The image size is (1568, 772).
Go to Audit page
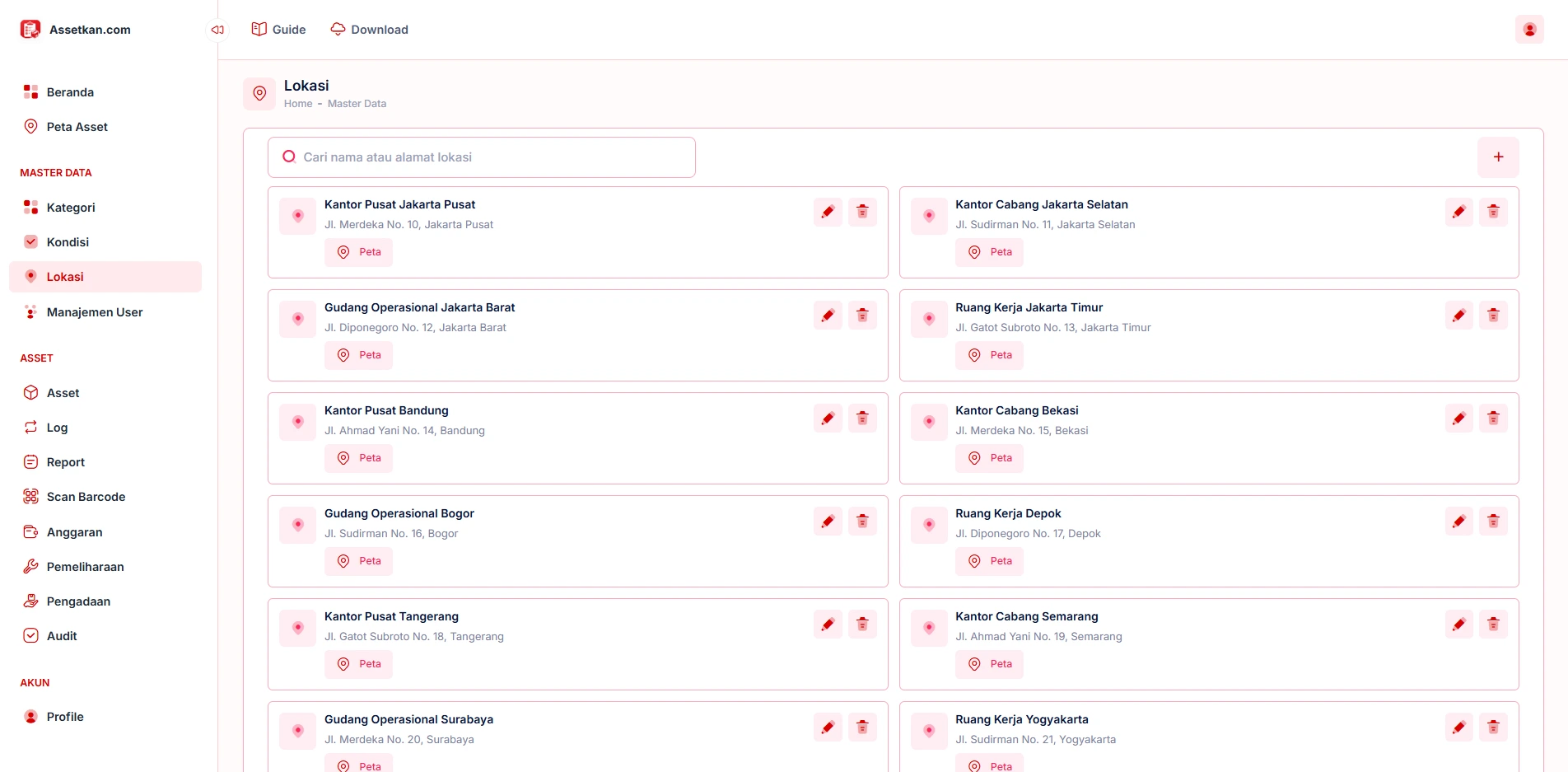[x=105, y=636]
